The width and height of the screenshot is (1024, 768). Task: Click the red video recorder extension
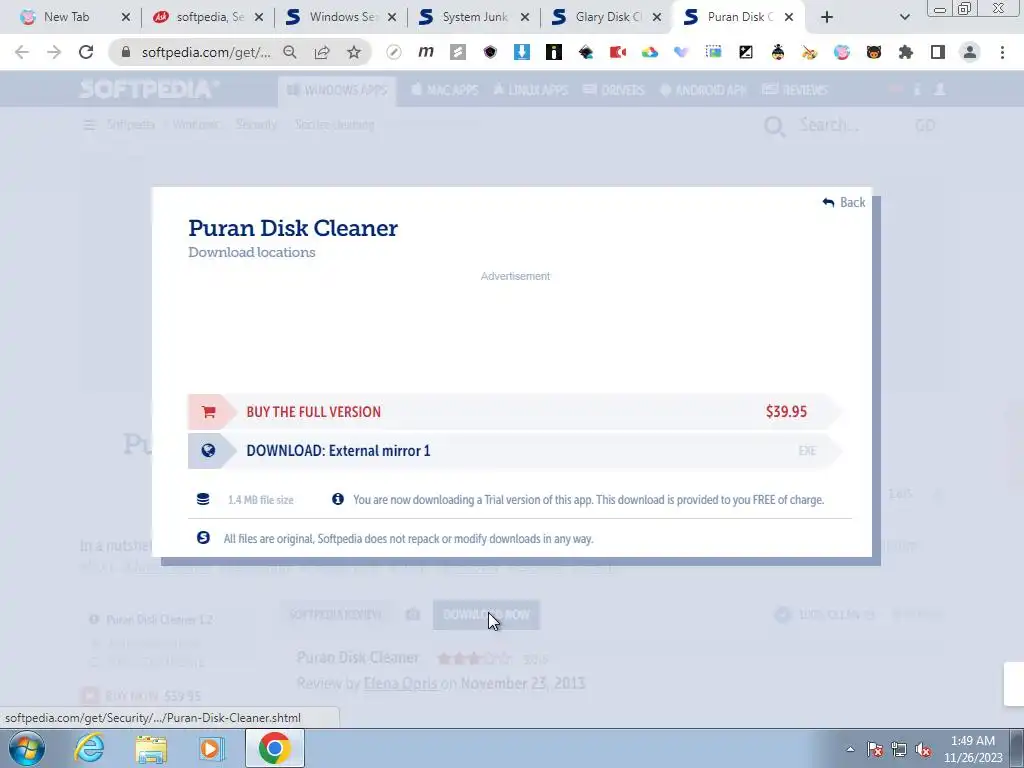coord(618,52)
